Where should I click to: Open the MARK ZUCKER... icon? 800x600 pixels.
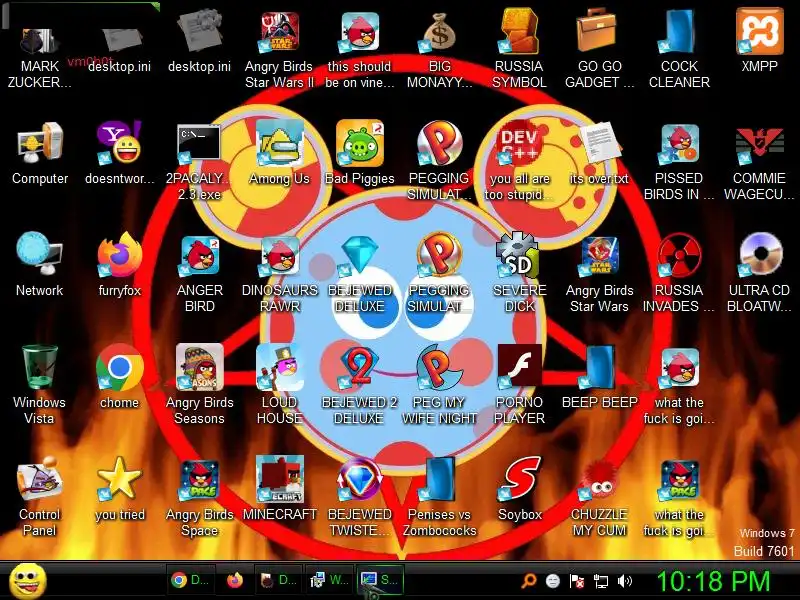(x=40, y=39)
